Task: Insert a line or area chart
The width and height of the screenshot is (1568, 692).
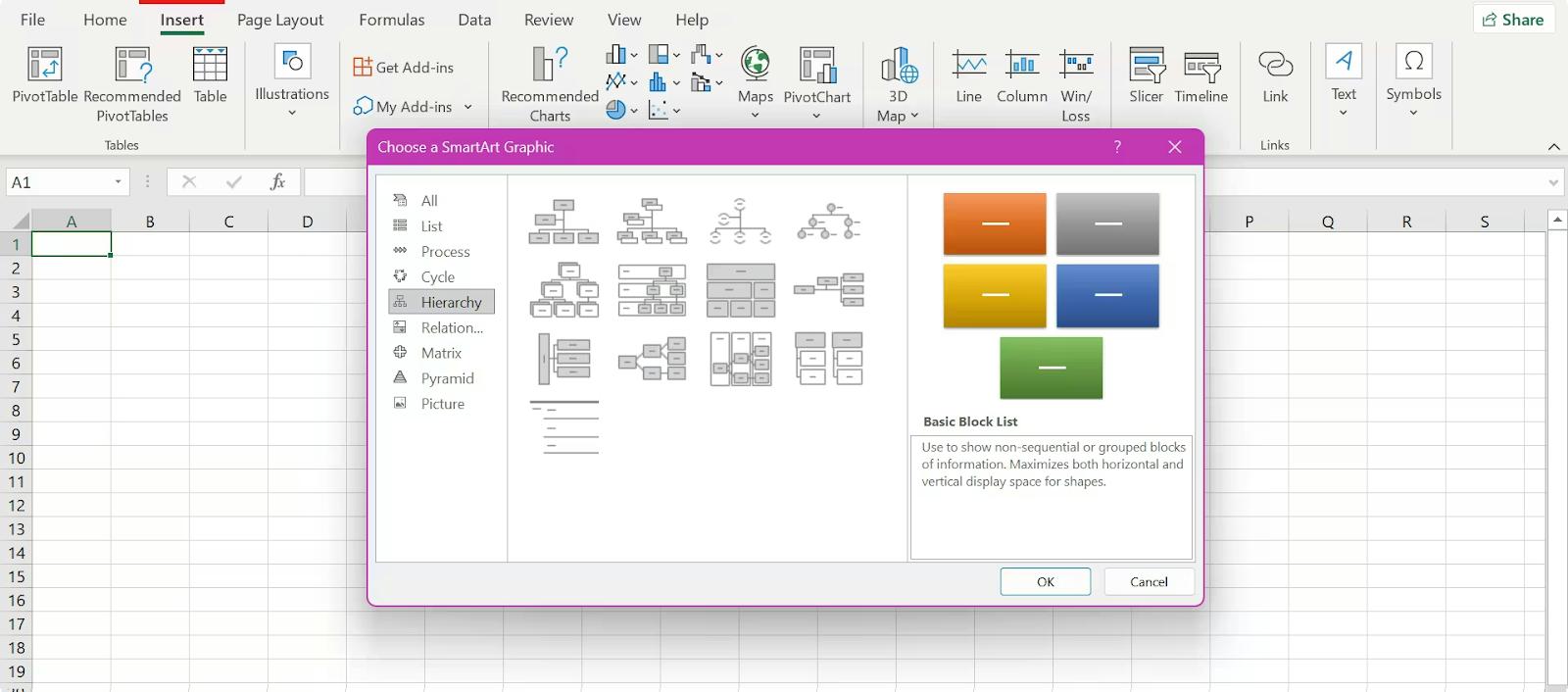Action: tap(621, 82)
